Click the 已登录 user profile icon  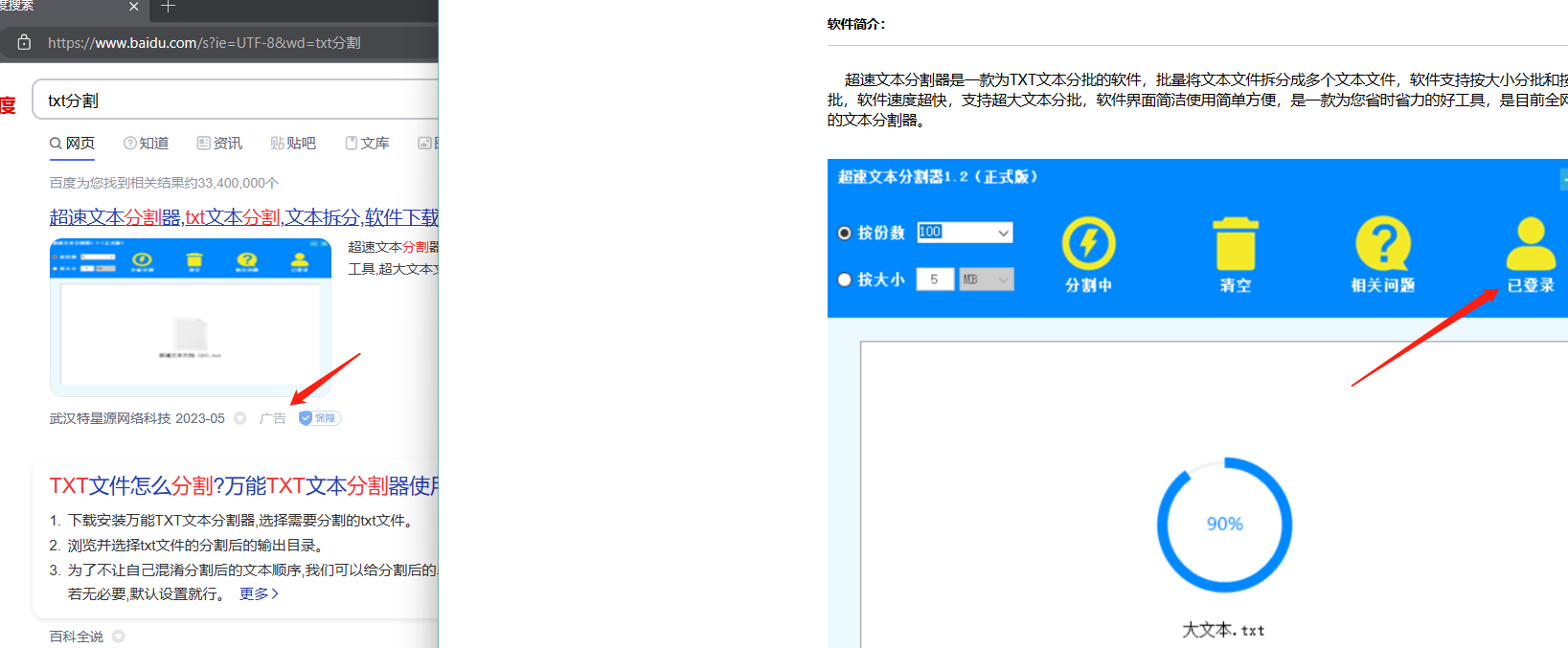[1530, 245]
